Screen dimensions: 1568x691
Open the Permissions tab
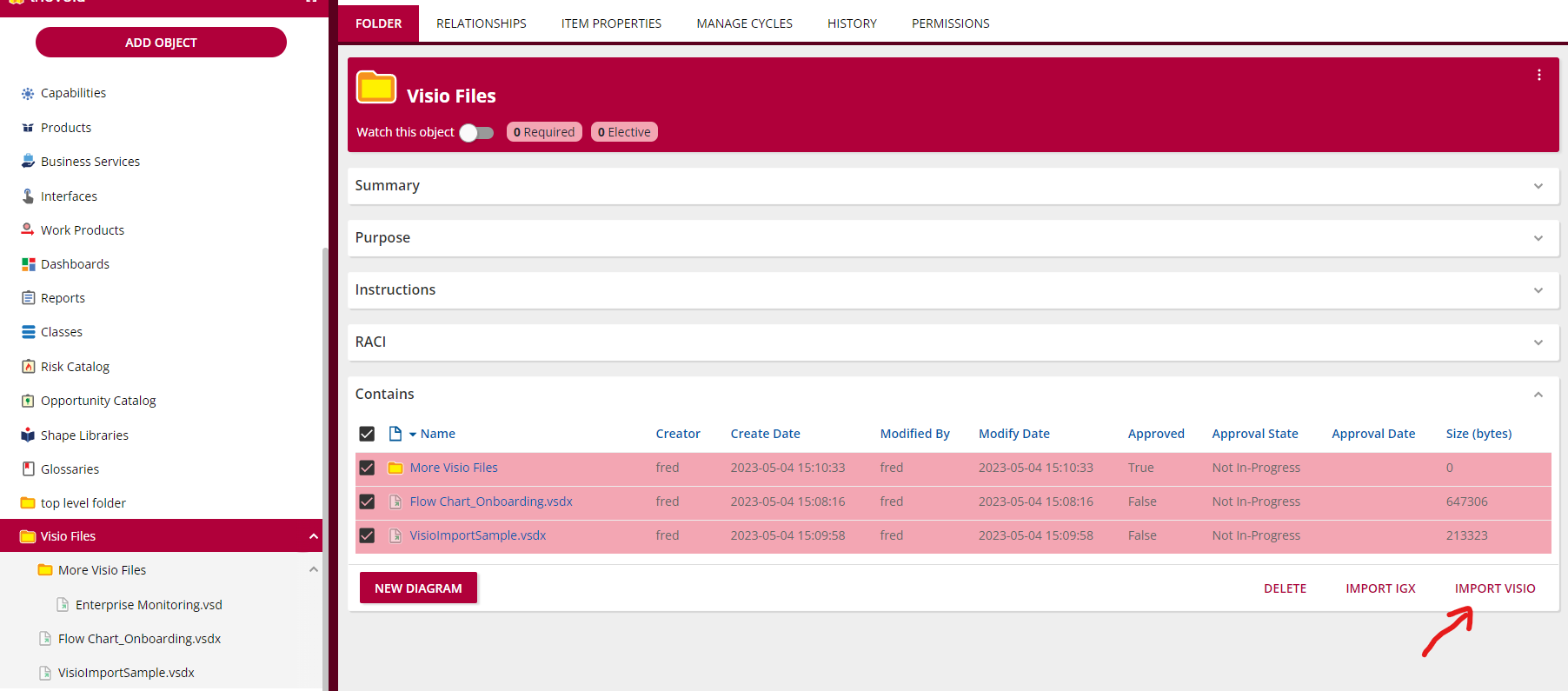[x=950, y=23]
